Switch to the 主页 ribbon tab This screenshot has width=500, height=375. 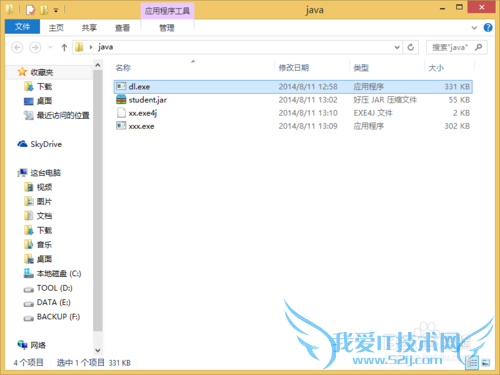[56, 28]
